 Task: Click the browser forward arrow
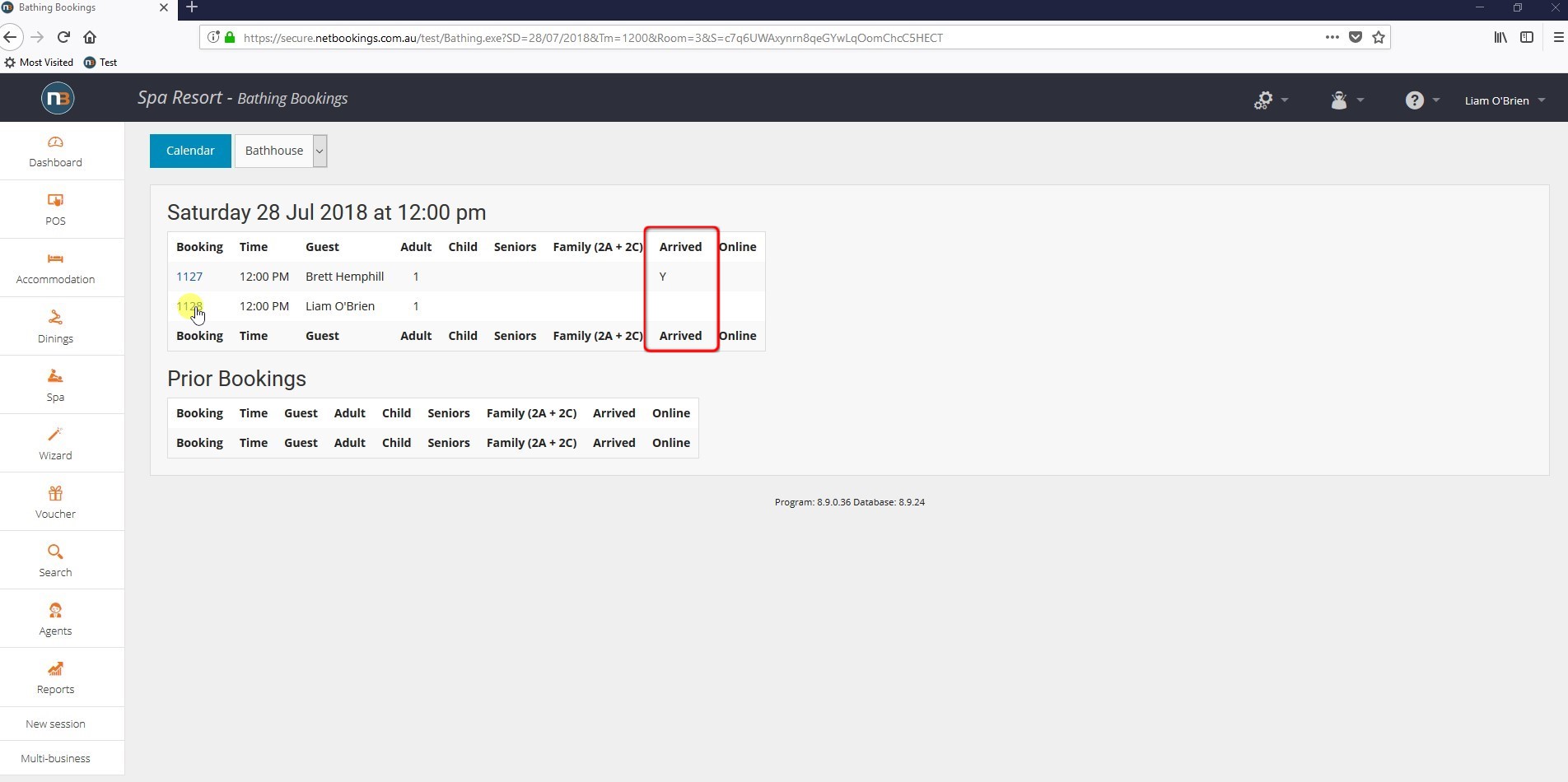coord(37,37)
